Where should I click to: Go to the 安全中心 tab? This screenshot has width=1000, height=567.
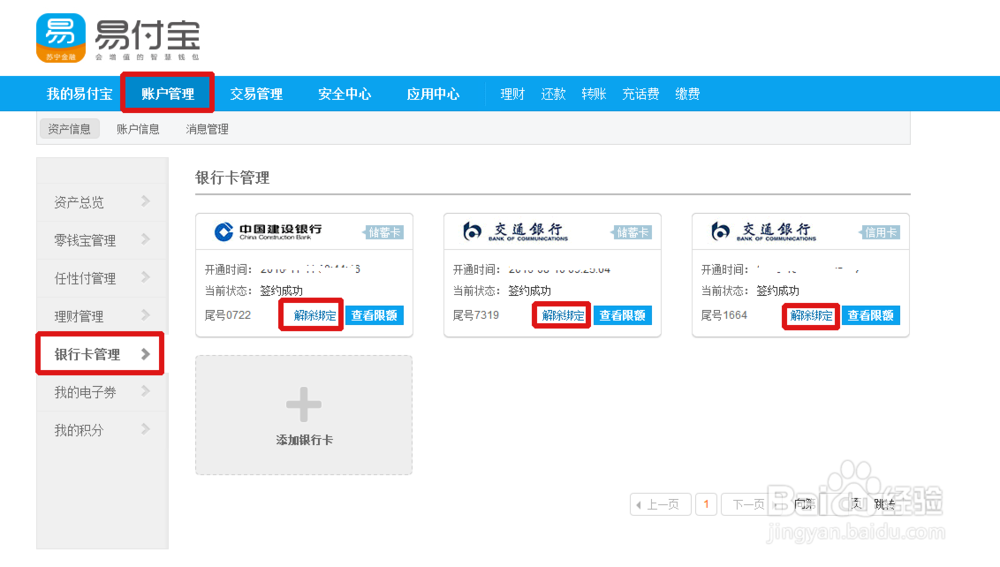click(344, 94)
